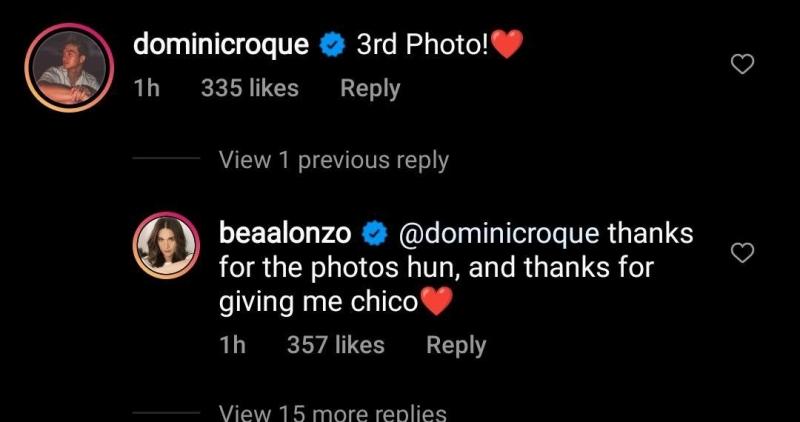Open the dominicroque username link
The height and width of the screenshot is (422, 800).
click(221, 45)
